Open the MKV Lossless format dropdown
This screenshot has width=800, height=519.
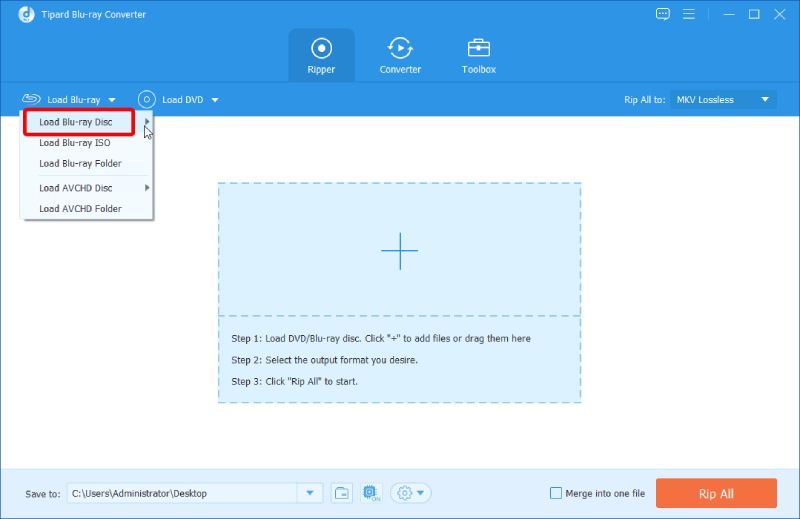(x=723, y=100)
